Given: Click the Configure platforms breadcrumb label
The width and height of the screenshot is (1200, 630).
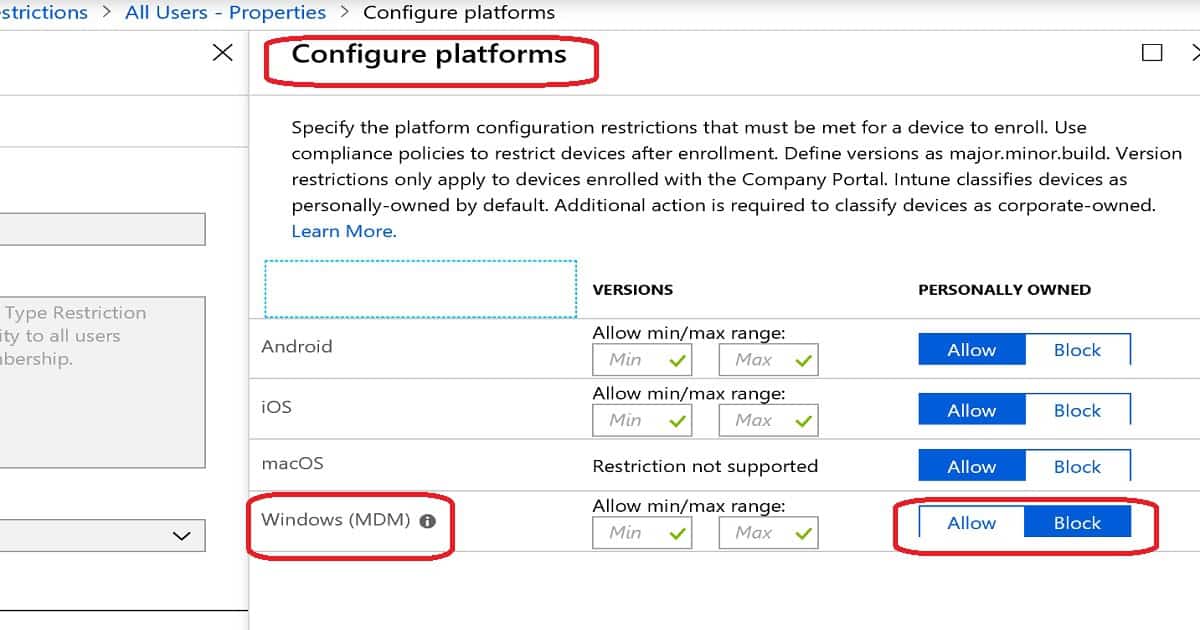Looking at the screenshot, I should [458, 12].
